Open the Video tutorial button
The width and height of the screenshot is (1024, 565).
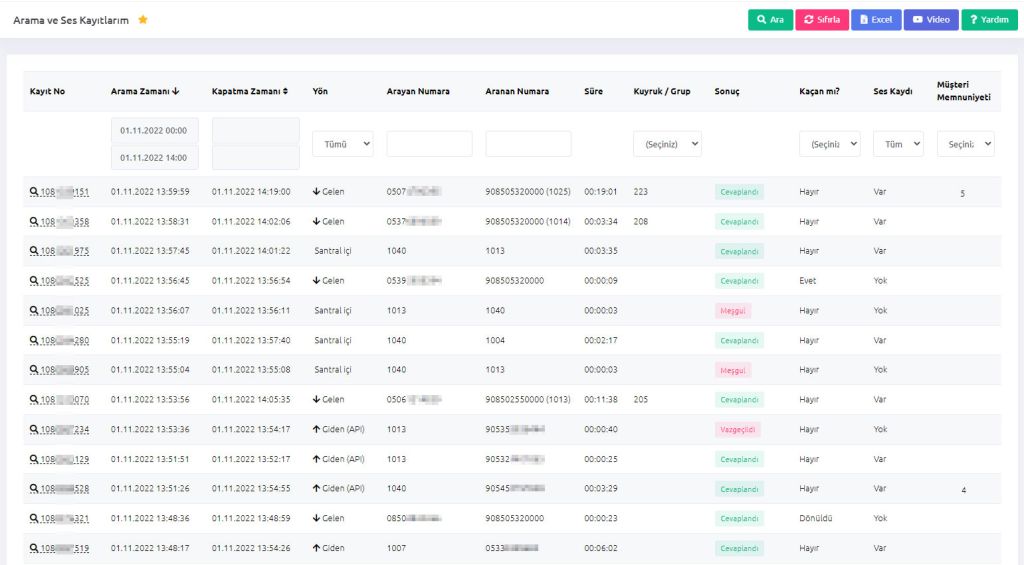931,20
